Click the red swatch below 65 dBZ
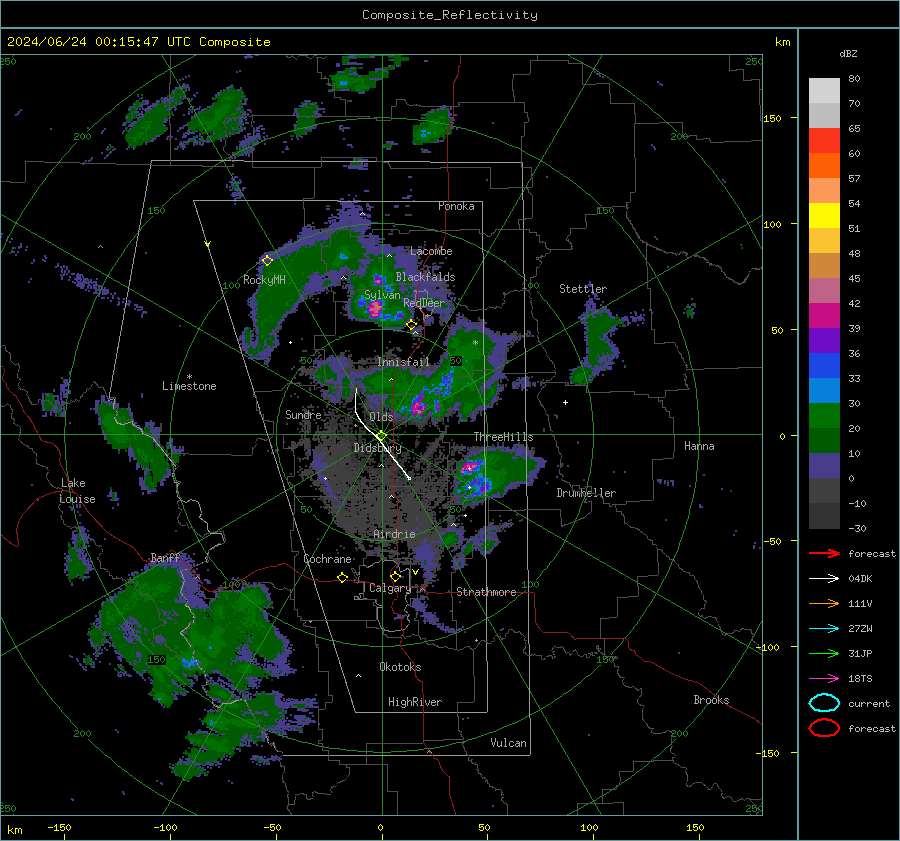Screen dimensions: 900x841 click(x=824, y=140)
